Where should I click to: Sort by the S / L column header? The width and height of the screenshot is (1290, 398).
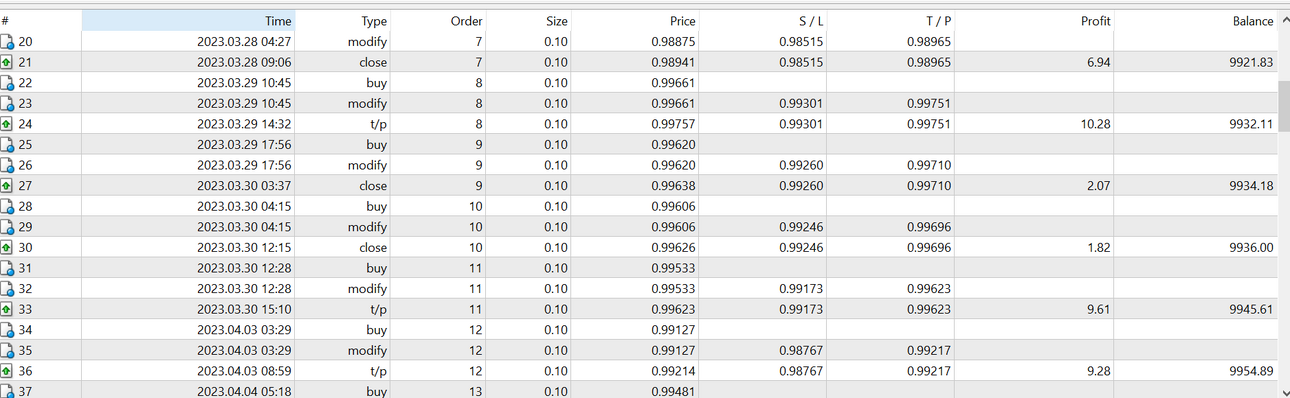[x=764, y=21]
